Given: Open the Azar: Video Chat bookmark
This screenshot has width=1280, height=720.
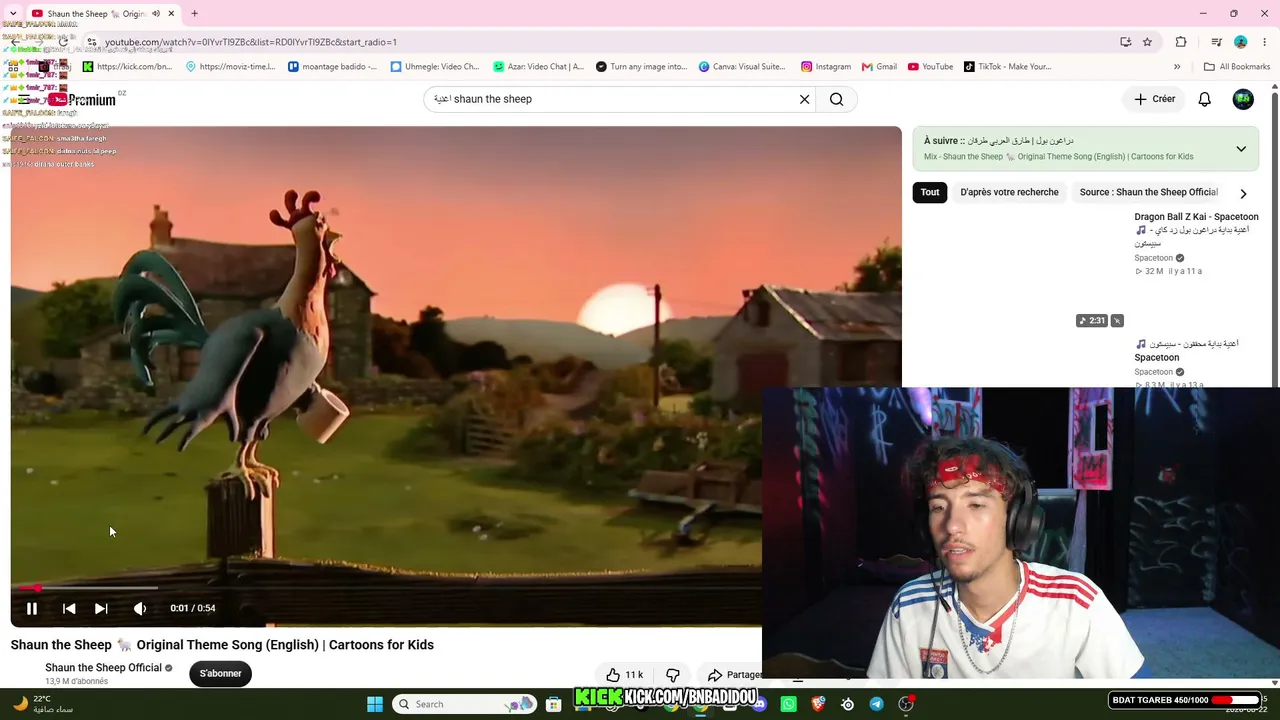Looking at the screenshot, I should pos(538,67).
